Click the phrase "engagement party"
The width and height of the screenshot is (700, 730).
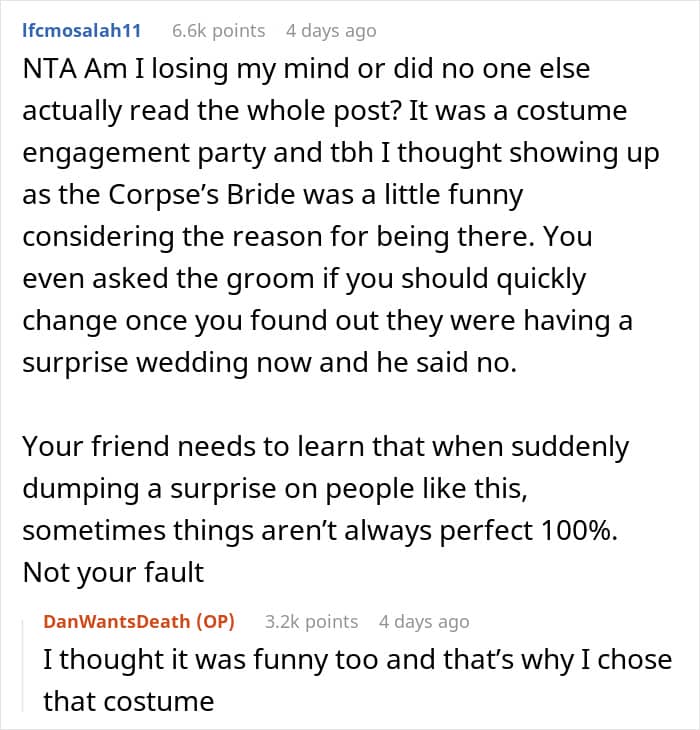pos(128,153)
